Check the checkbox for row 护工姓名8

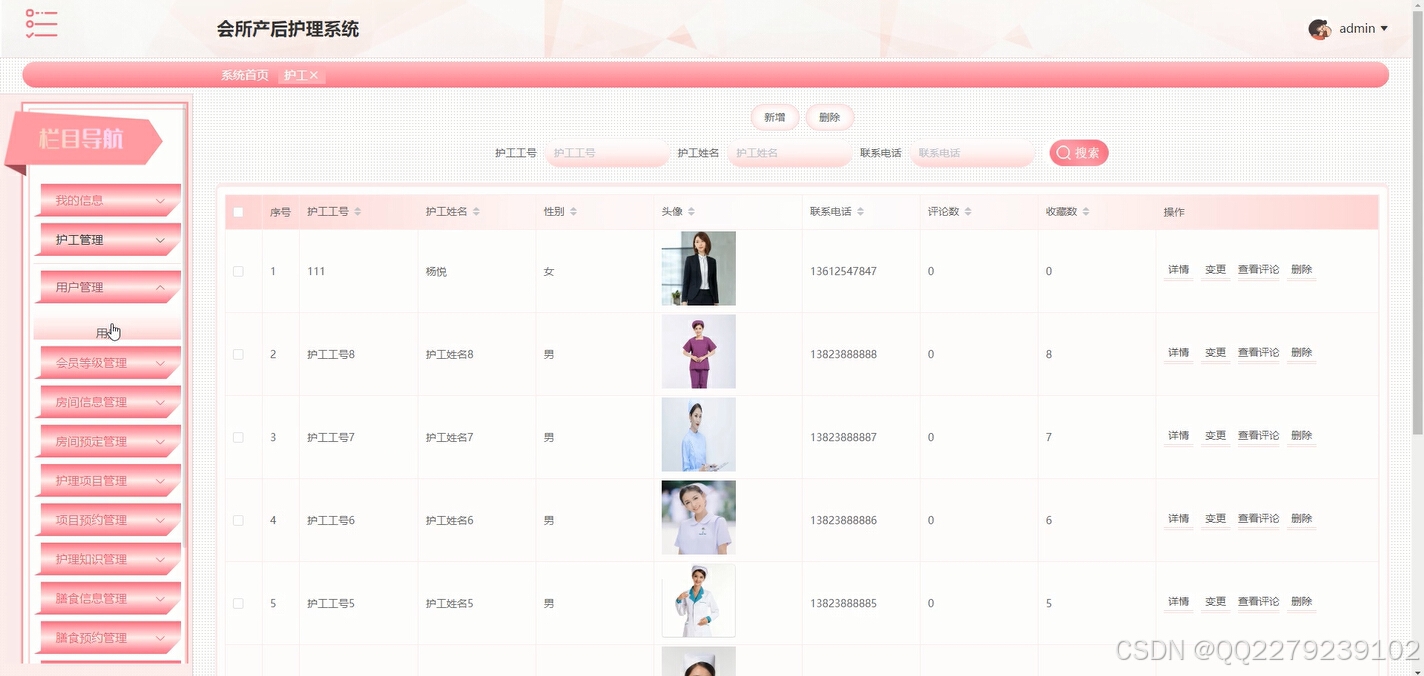click(x=237, y=353)
